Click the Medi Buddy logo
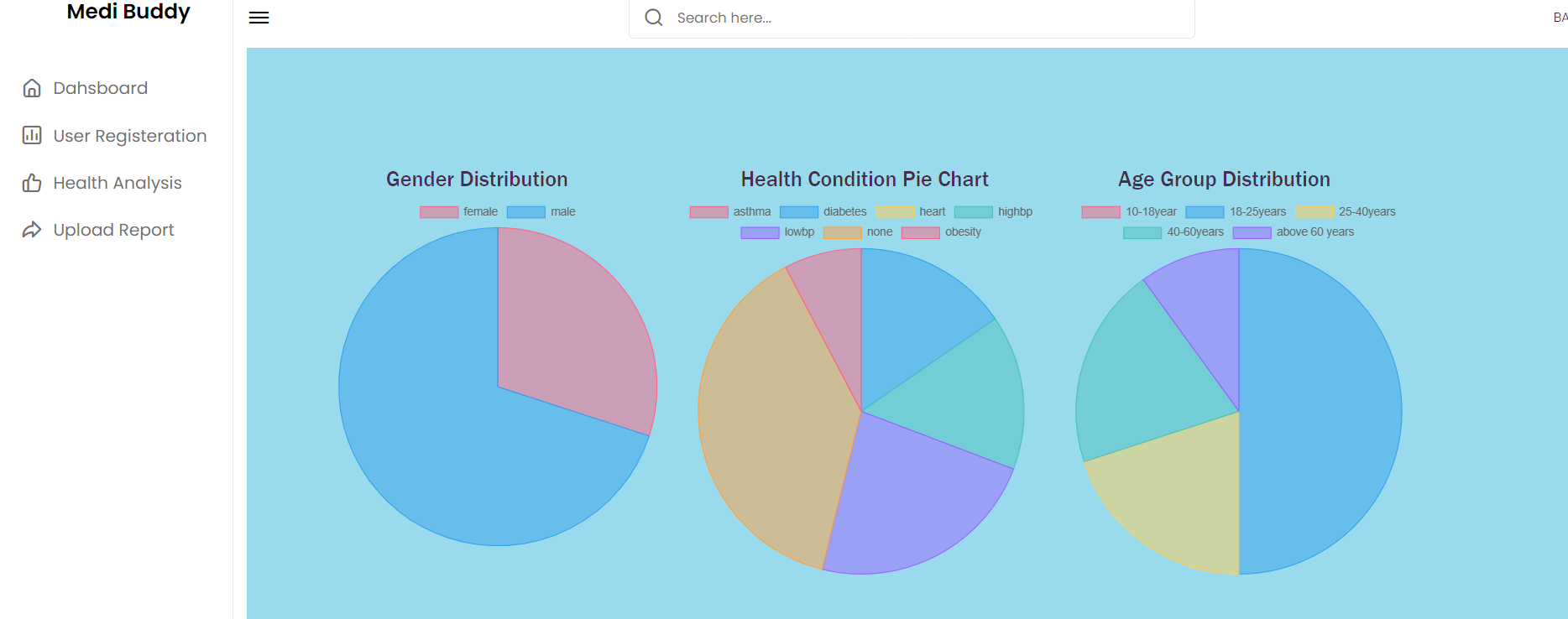1568x619 pixels. pyautogui.click(x=127, y=12)
